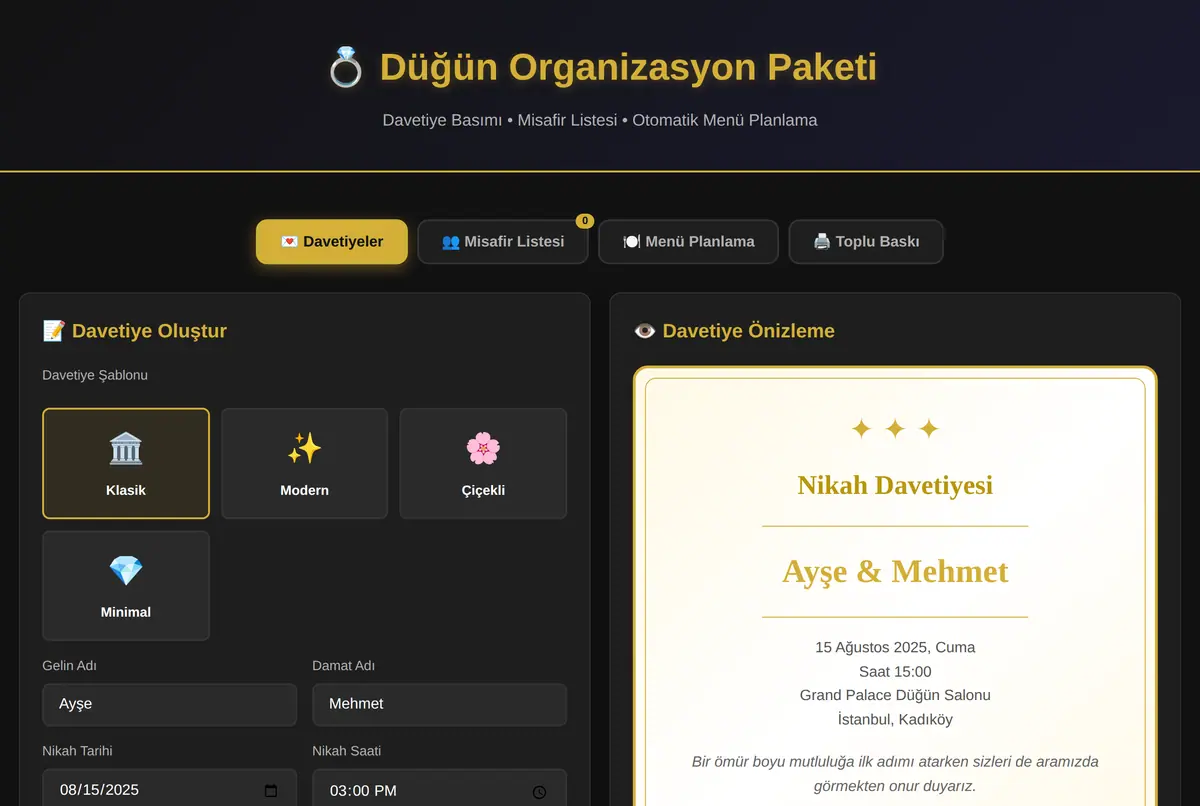The image size is (1200, 806).
Task: Click the memo icon beside Davetiye Oluştur
Action: pyautogui.click(x=54, y=331)
